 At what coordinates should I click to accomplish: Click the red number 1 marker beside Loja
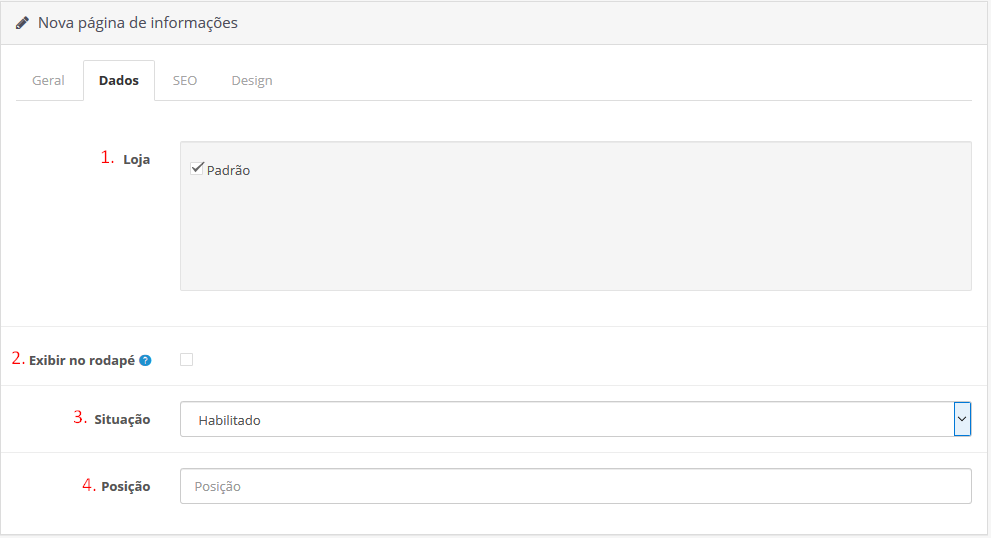(x=107, y=157)
